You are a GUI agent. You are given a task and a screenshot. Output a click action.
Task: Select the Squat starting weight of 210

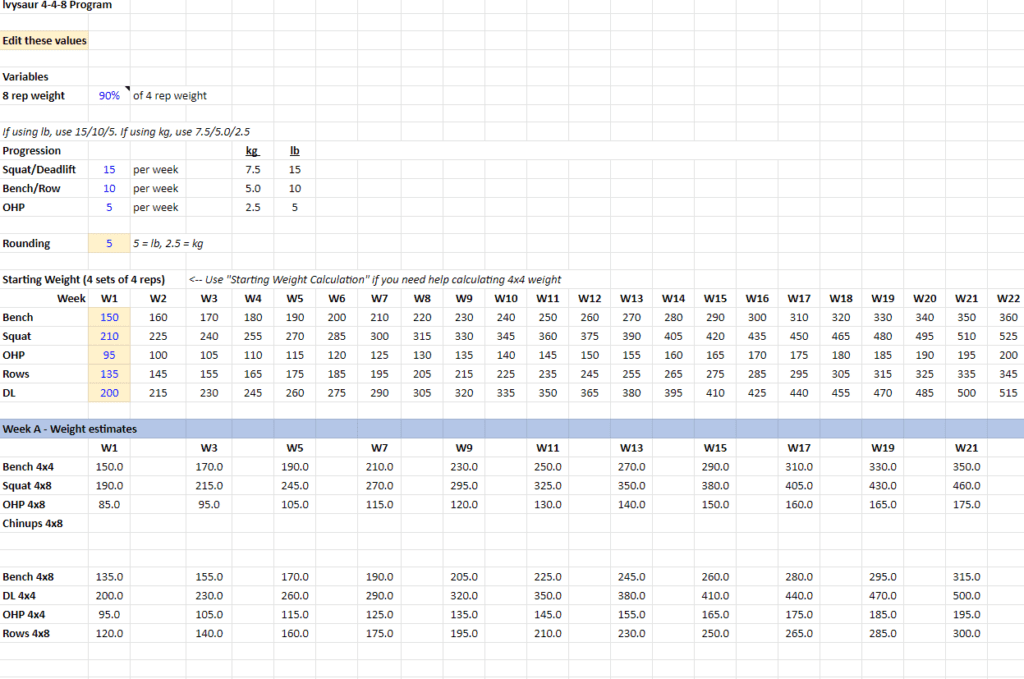(109, 336)
